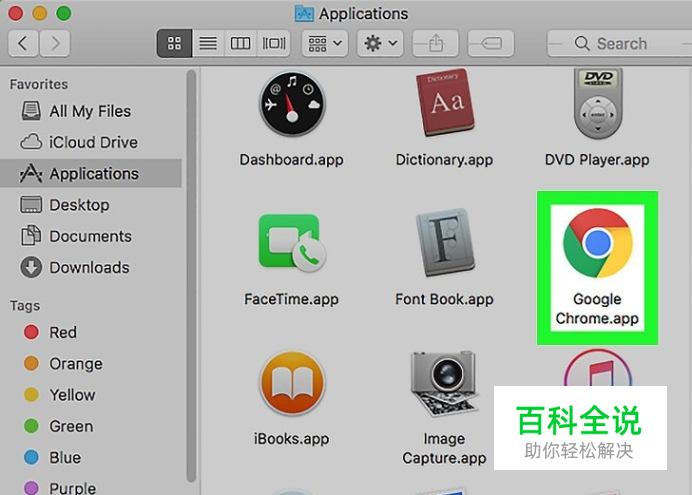Filter by the Red tag

pos(90,332)
